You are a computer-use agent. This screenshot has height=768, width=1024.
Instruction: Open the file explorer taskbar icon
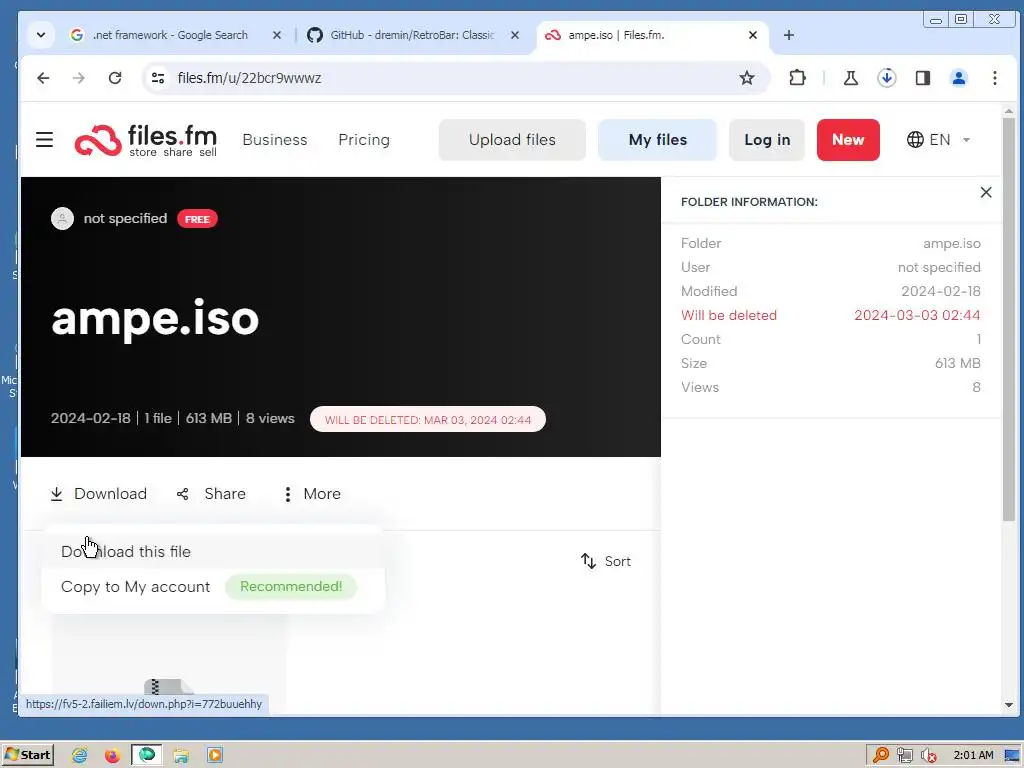pos(181,756)
